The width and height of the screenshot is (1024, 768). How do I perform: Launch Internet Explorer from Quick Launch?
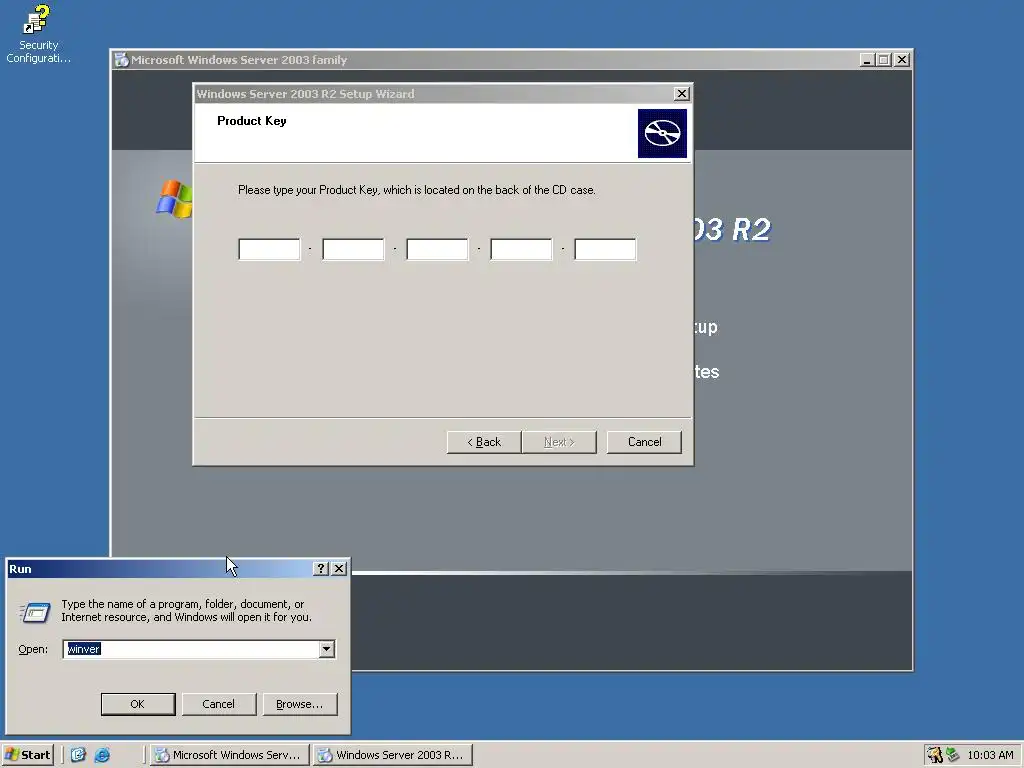point(103,755)
